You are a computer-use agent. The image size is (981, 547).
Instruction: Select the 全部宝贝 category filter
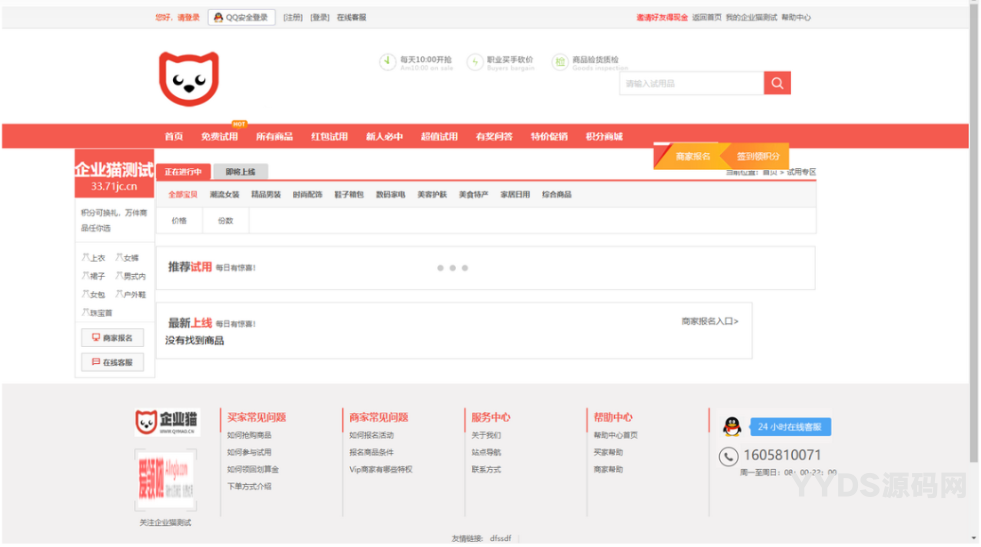(183, 195)
